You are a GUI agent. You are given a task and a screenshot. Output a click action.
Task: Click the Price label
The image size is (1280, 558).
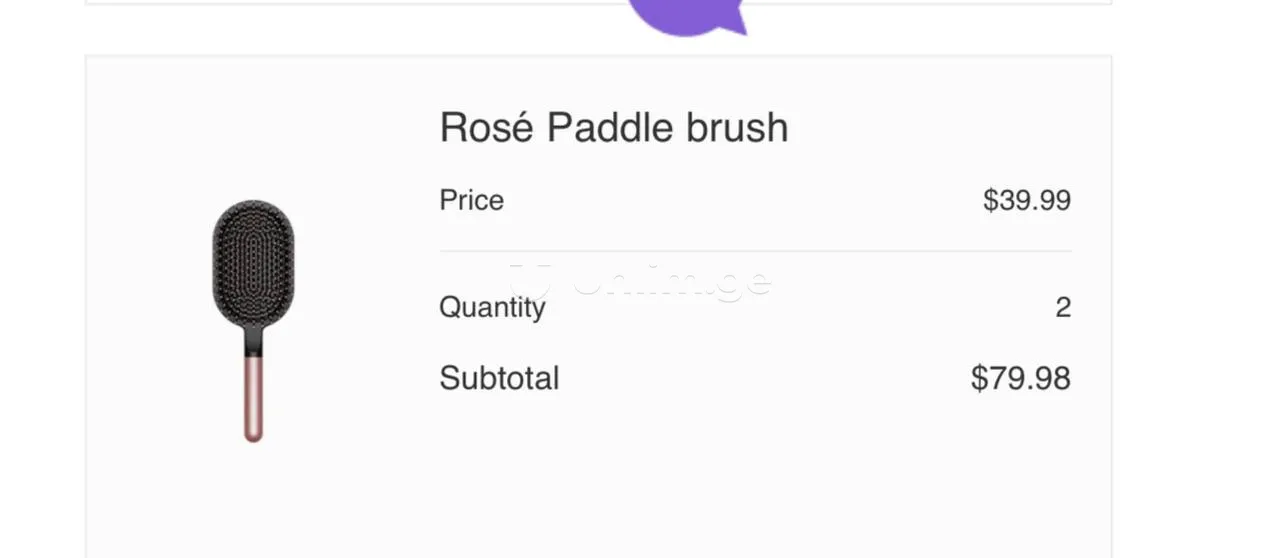(471, 200)
